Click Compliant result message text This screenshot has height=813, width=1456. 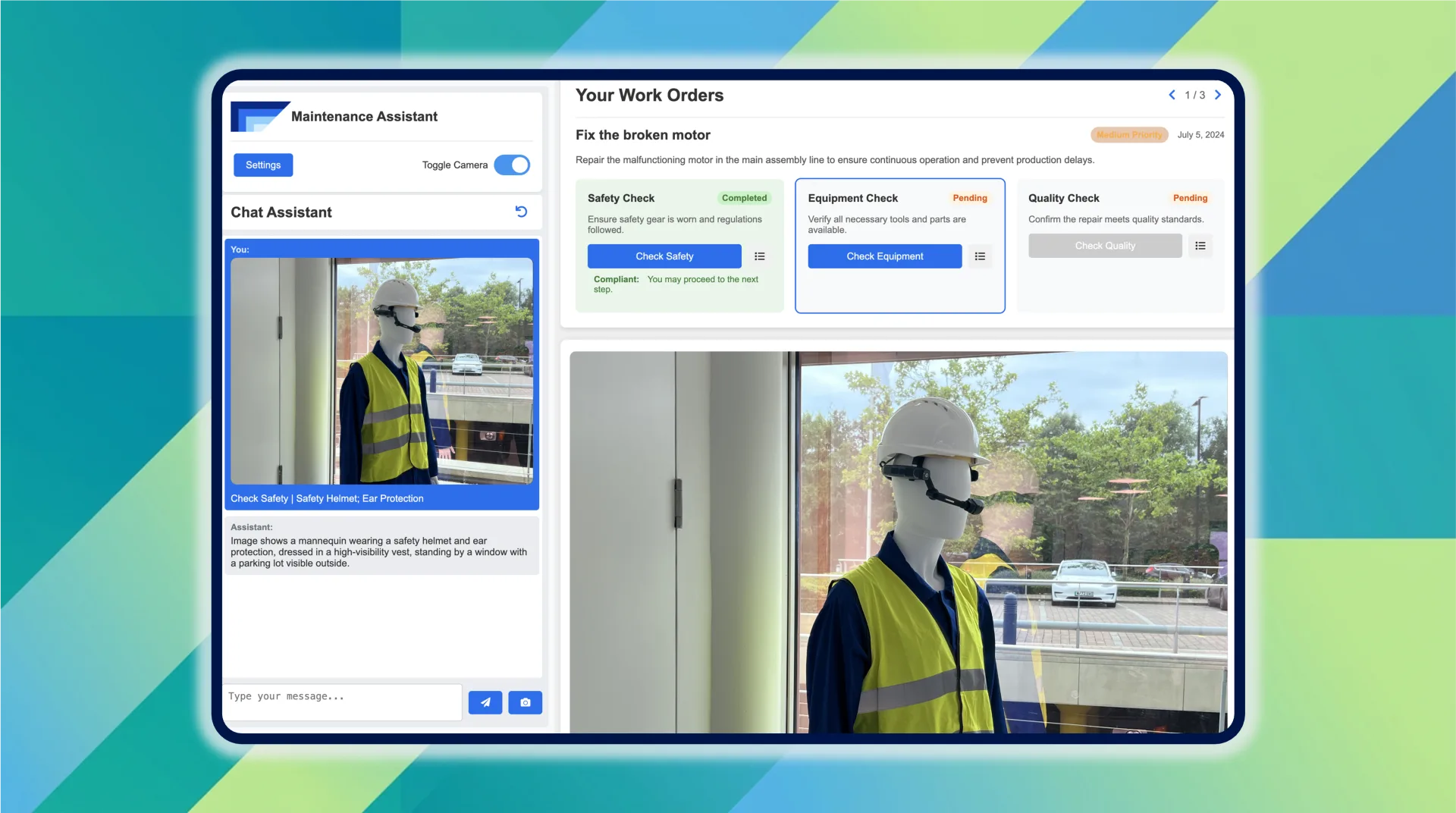coord(676,284)
